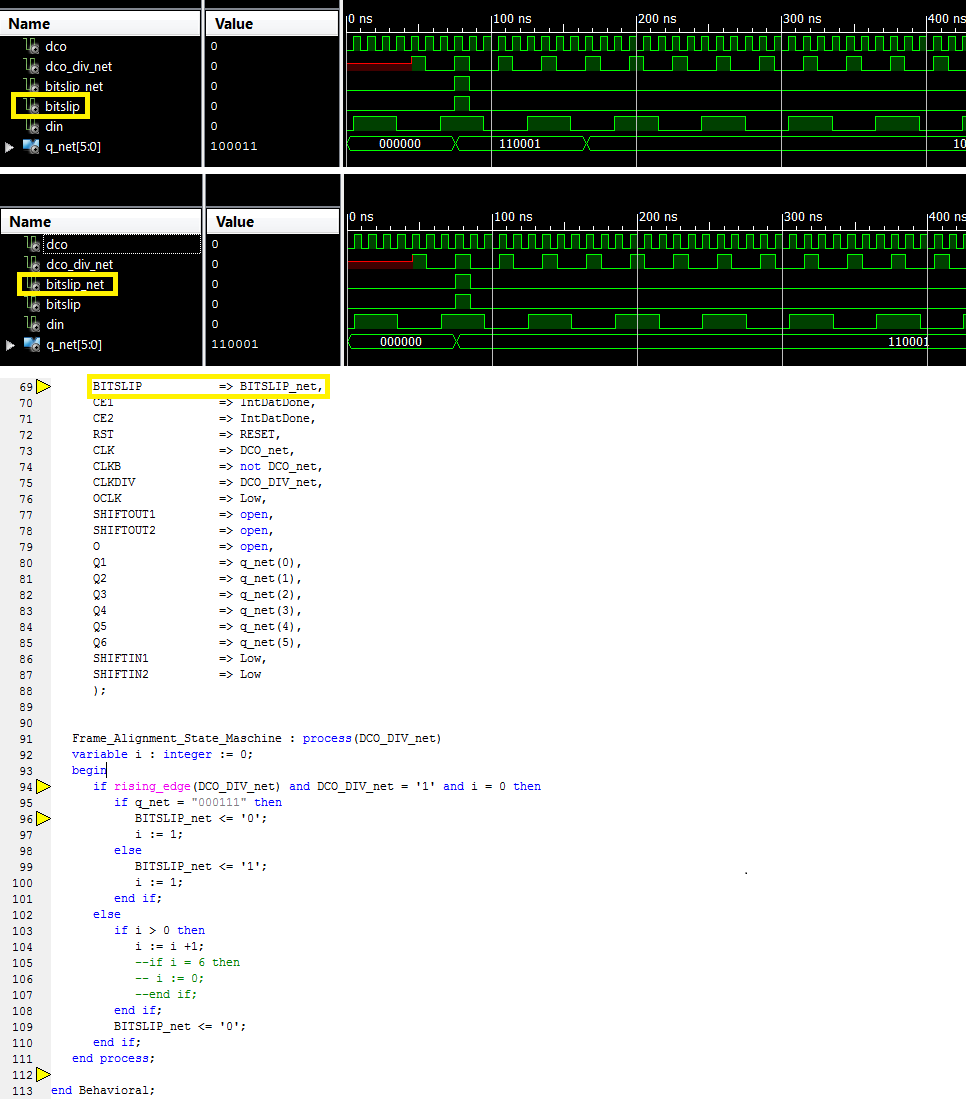
Task: Click the 'end process;' line
Action: click(113, 1058)
